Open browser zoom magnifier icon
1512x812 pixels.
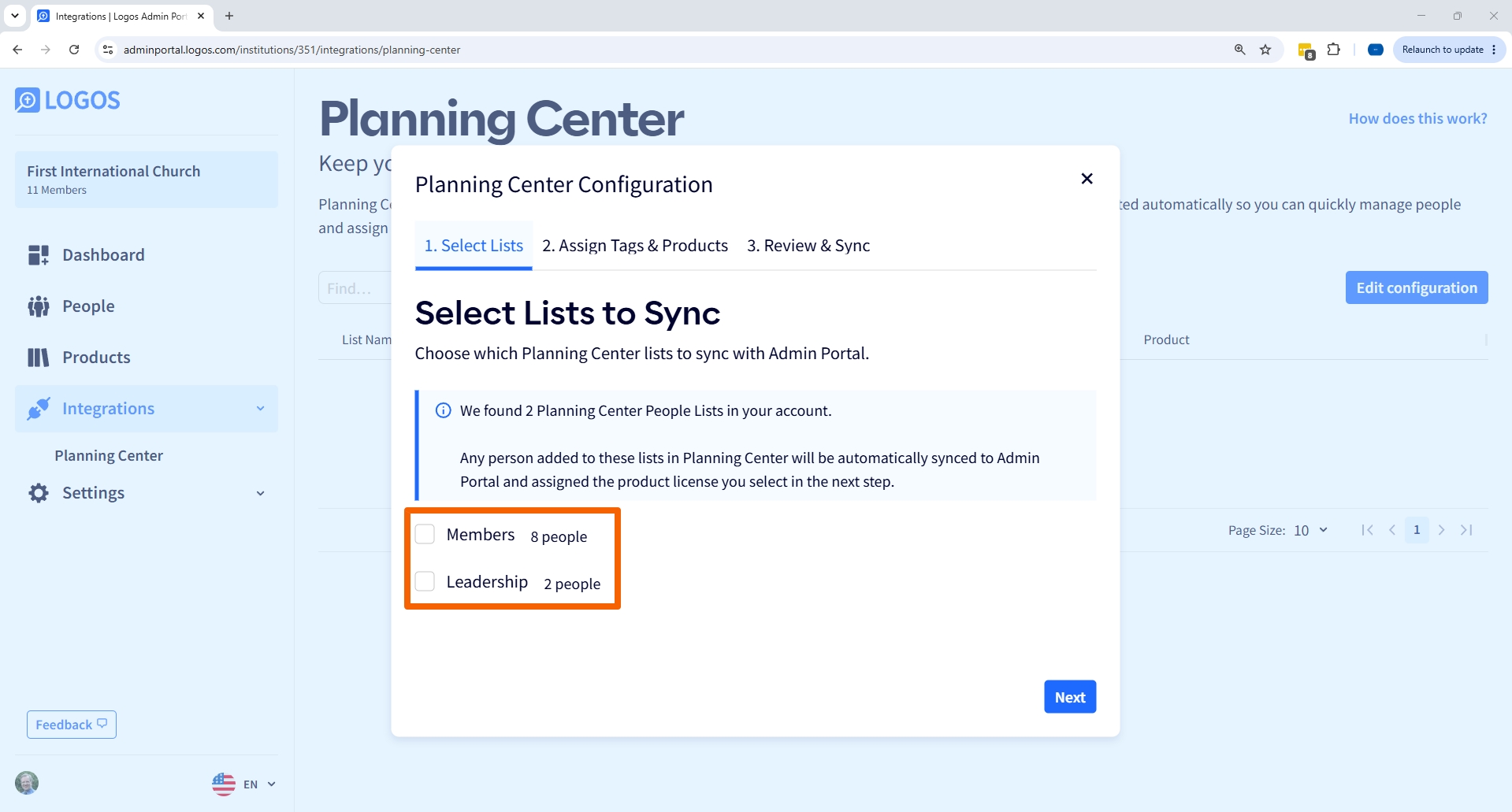point(1239,50)
